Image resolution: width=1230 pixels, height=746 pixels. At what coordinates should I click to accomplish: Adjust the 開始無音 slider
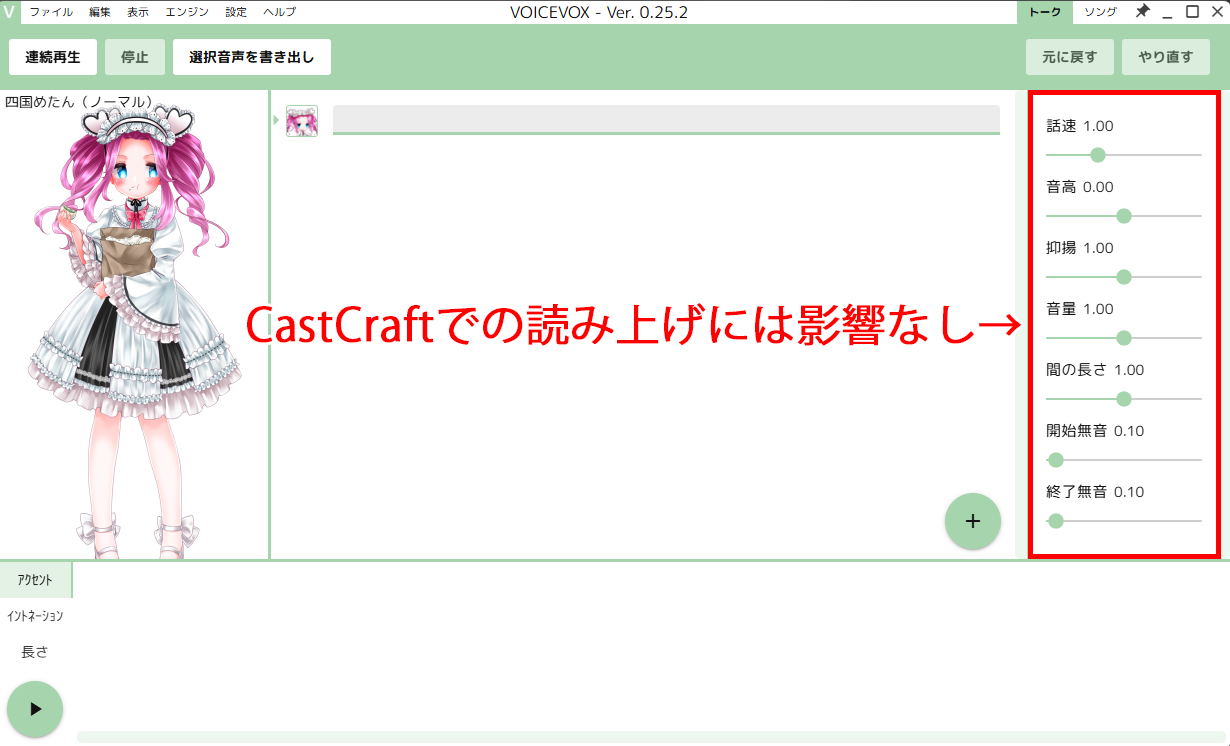[x=1123, y=460]
